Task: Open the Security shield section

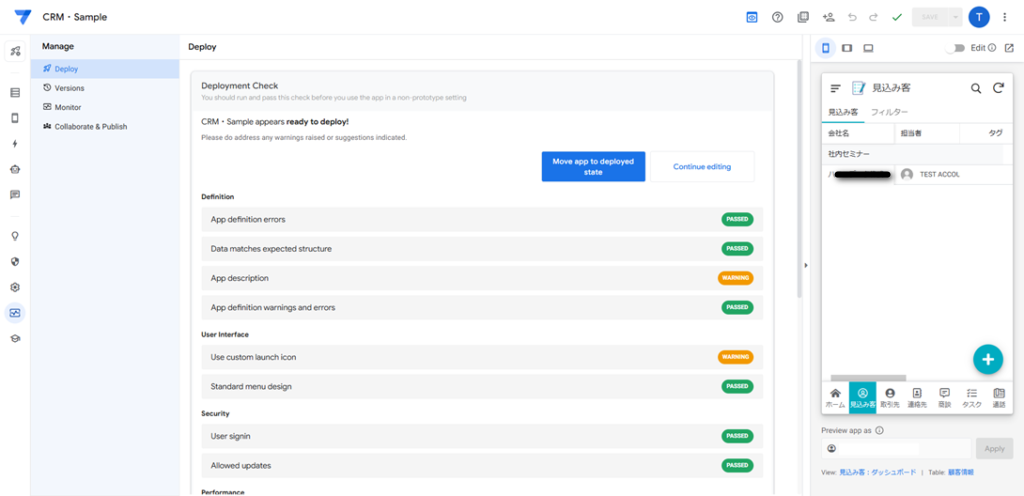Action: [x=15, y=262]
